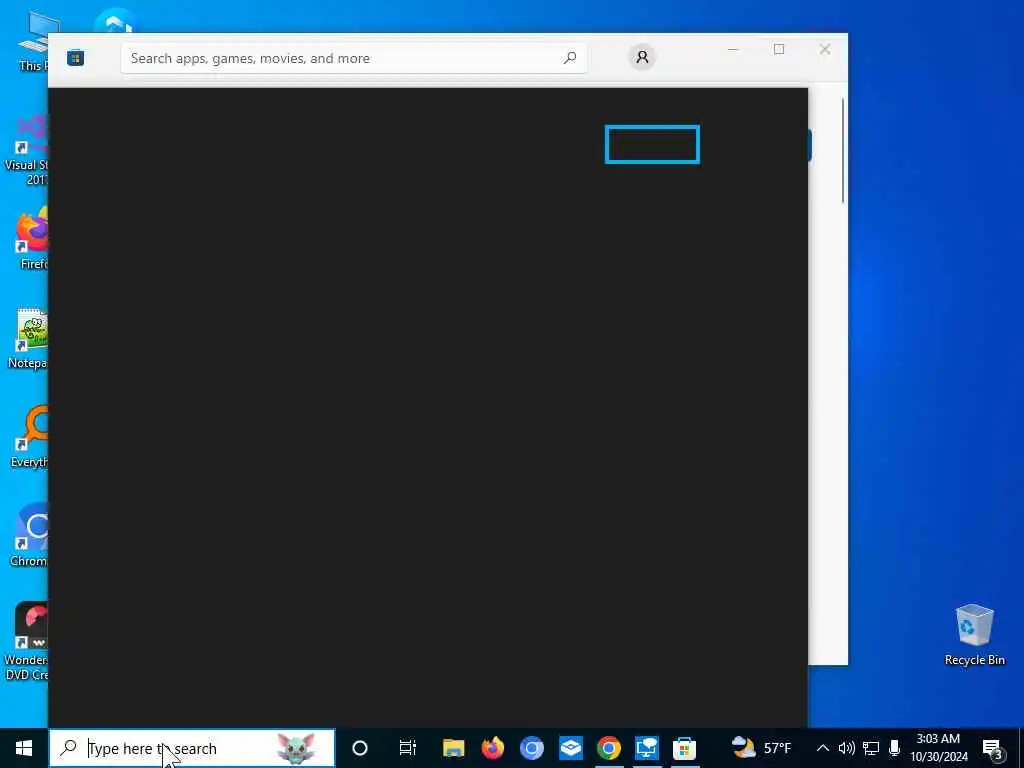The width and height of the screenshot is (1024, 768).
Task: Select the Visual Studio 2017 desktop shortcut
Action: 26,150
